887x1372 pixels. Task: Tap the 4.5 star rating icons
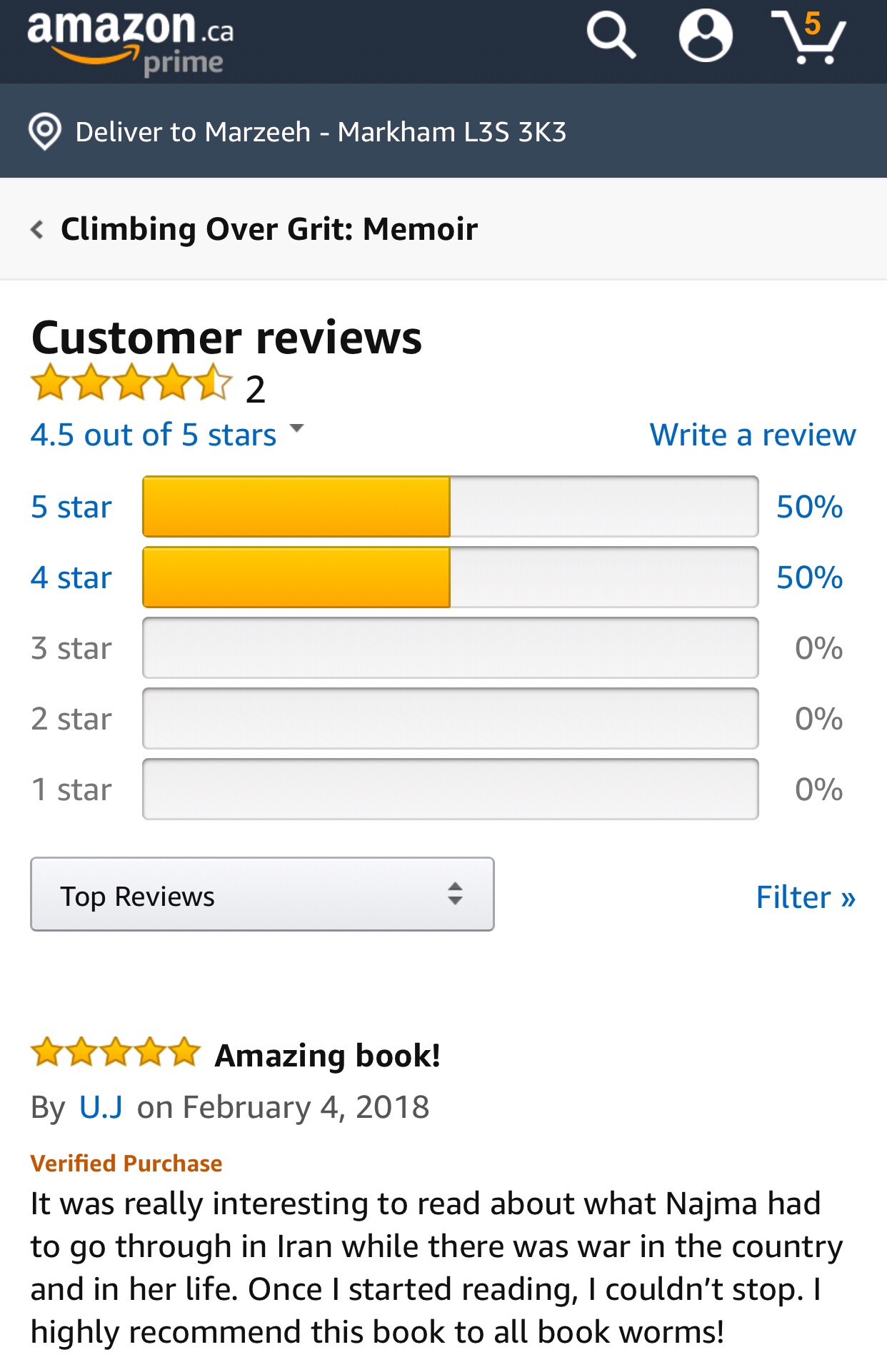point(132,383)
